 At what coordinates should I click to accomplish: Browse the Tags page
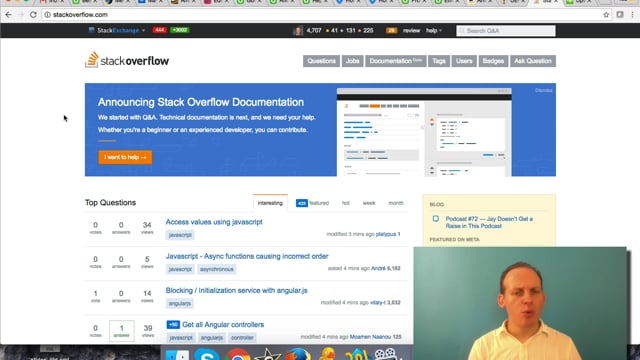(439, 61)
